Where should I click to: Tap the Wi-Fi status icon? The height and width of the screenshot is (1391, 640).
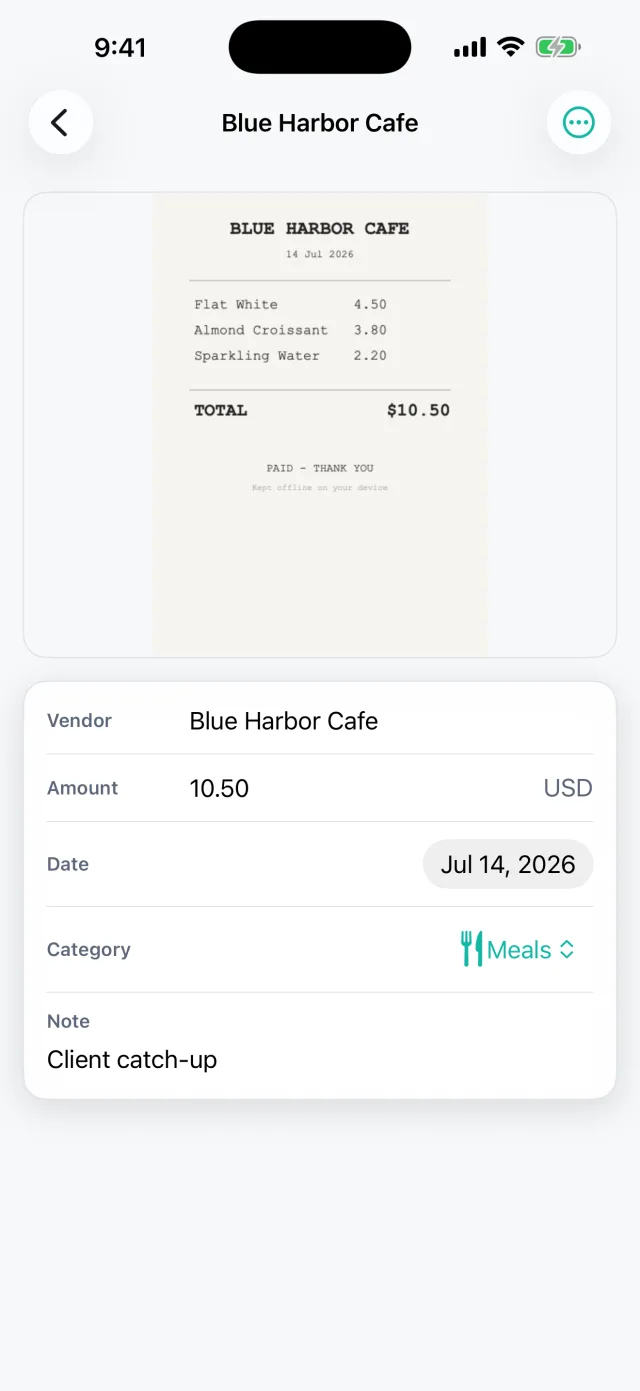(x=511, y=47)
